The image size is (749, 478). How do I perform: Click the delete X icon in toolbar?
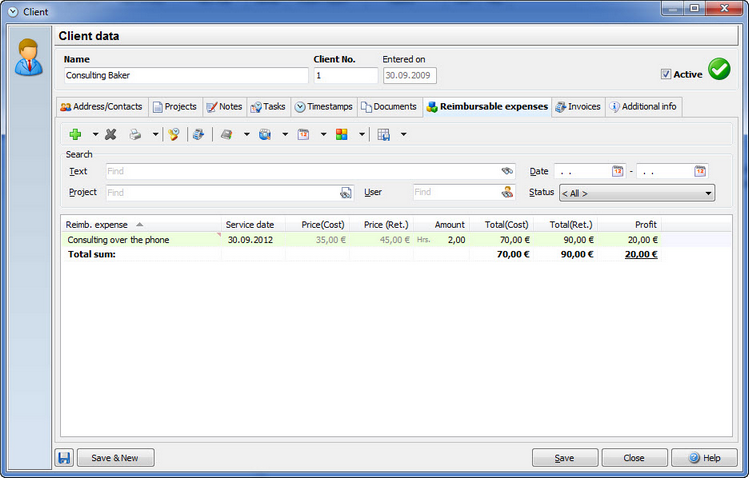[110, 135]
